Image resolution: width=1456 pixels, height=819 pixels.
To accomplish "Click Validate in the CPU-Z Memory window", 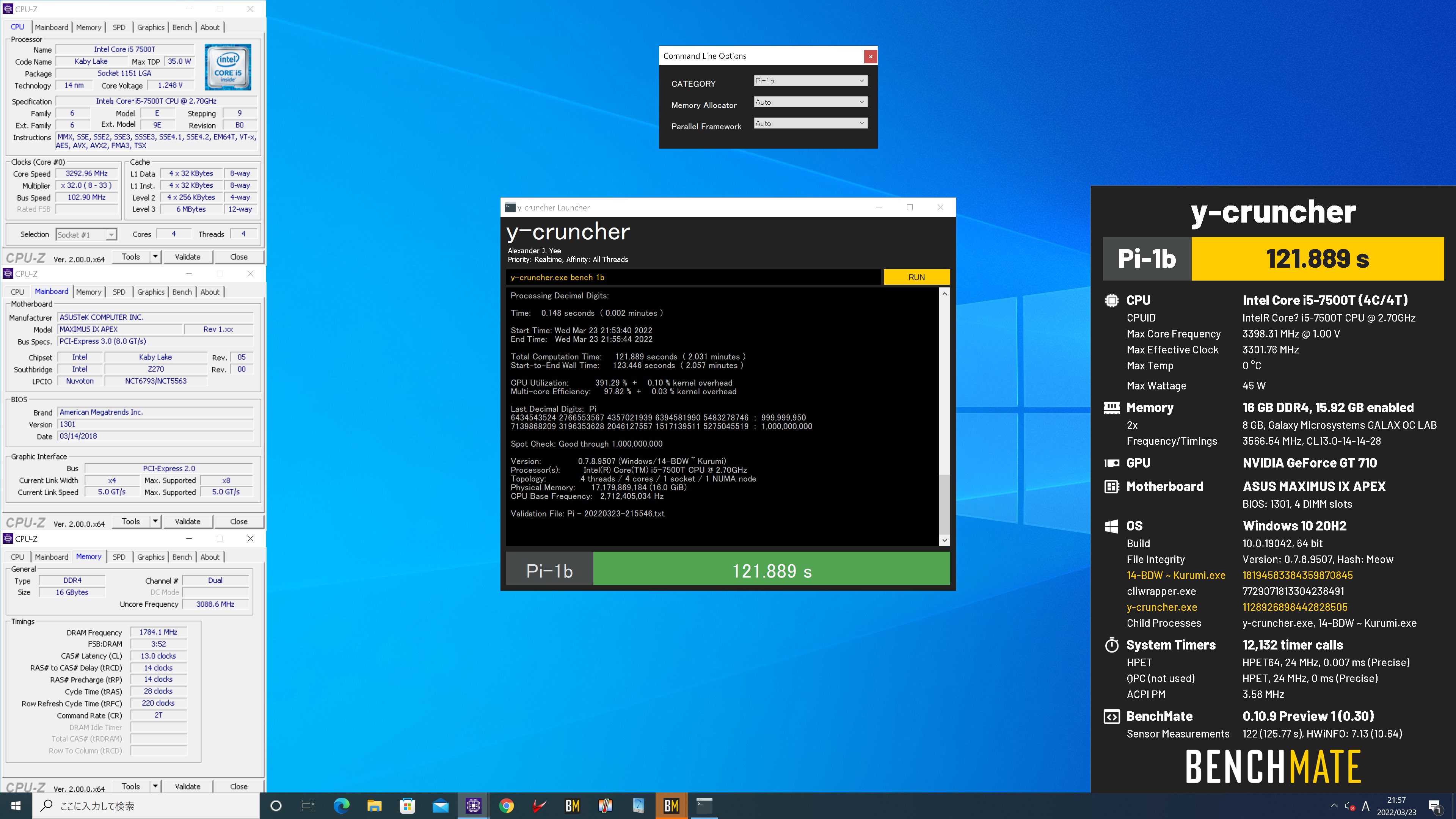I will [188, 786].
